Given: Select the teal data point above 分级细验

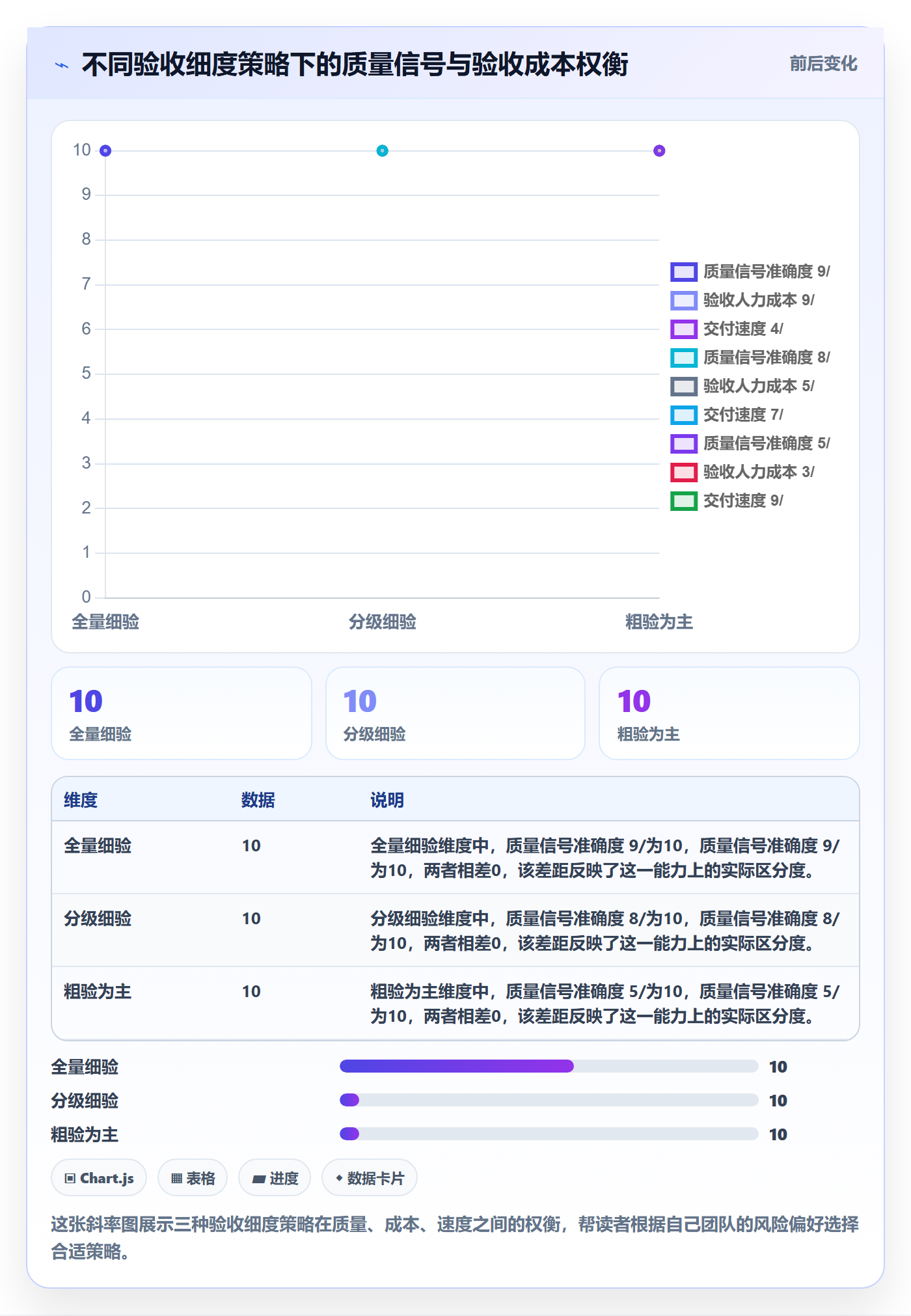Looking at the screenshot, I should pos(383,151).
